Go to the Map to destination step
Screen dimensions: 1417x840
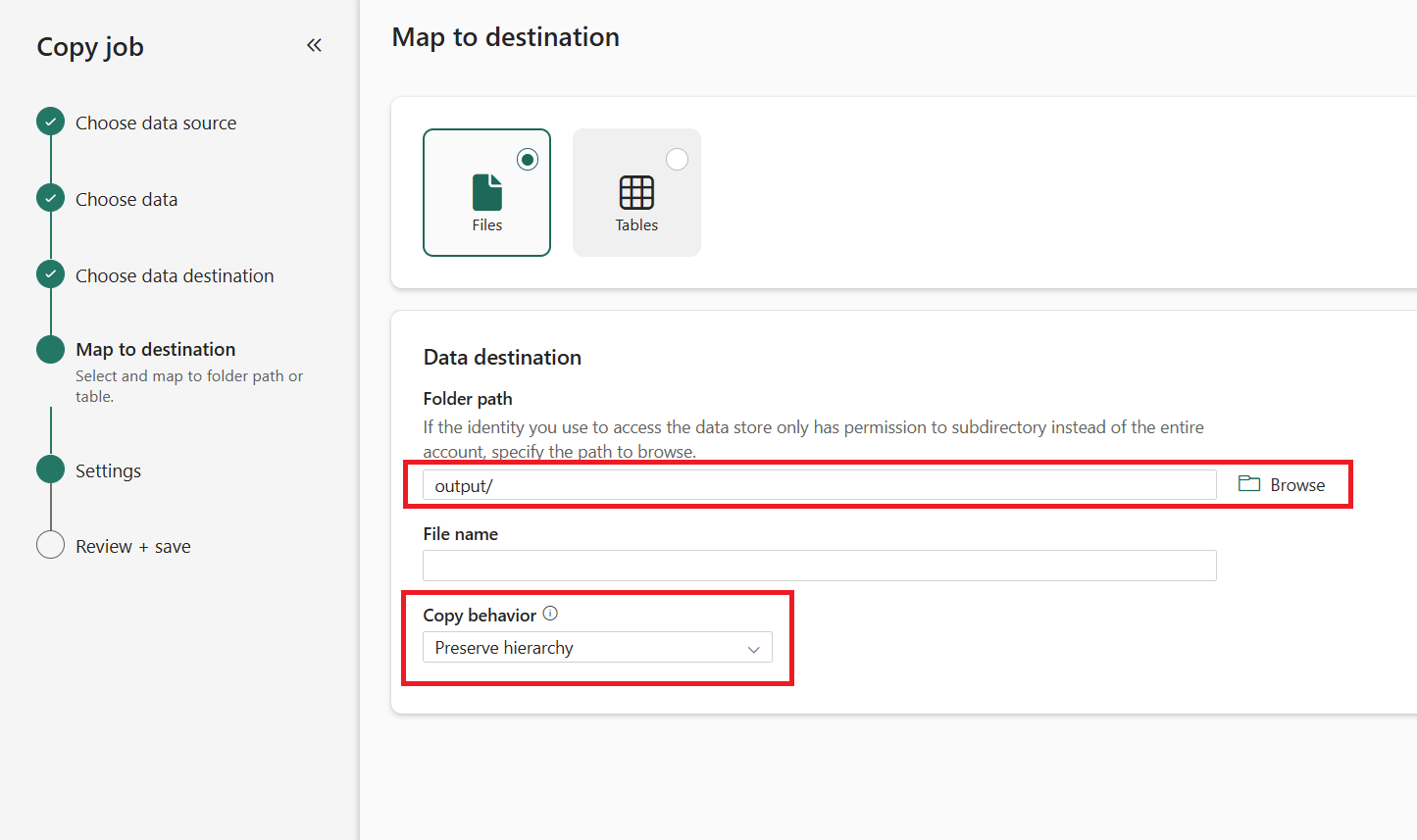point(156,350)
